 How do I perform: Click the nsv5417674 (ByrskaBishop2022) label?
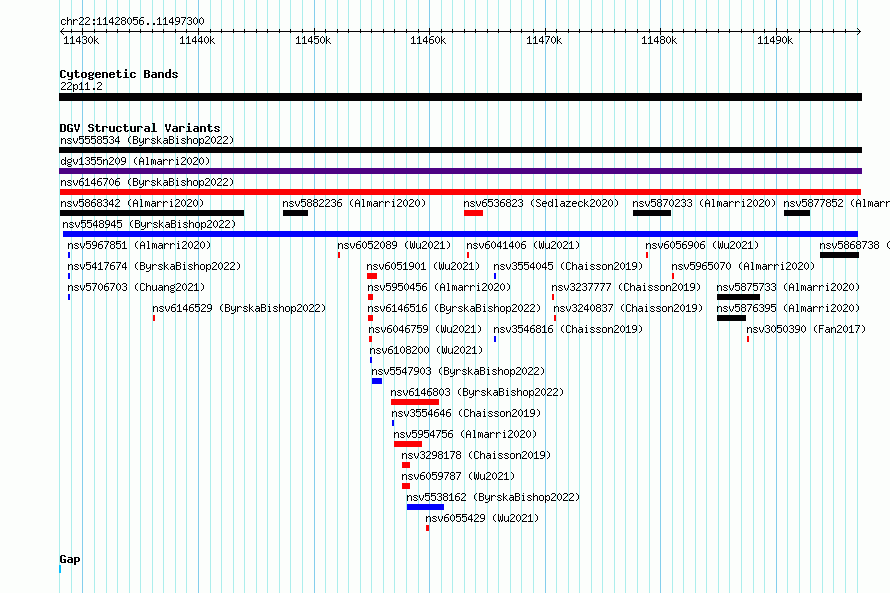[x=154, y=266]
